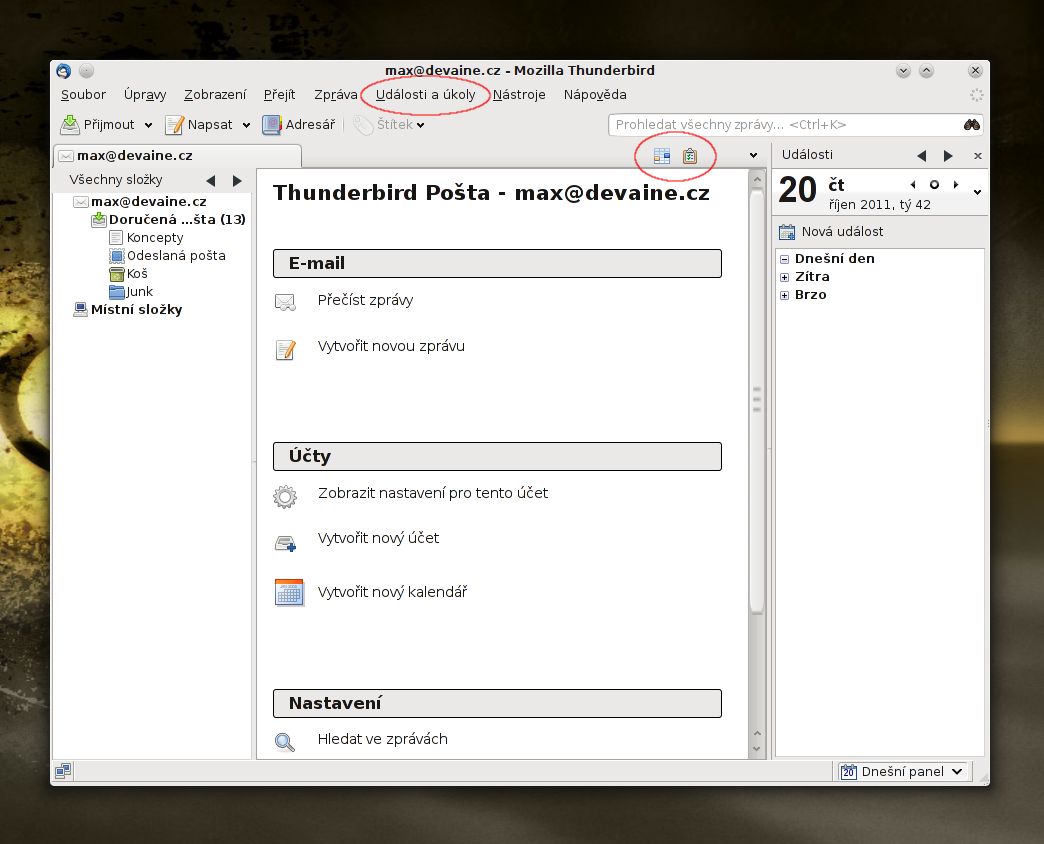Open the Zobrazení menu
The image size is (1044, 844).
(215, 95)
